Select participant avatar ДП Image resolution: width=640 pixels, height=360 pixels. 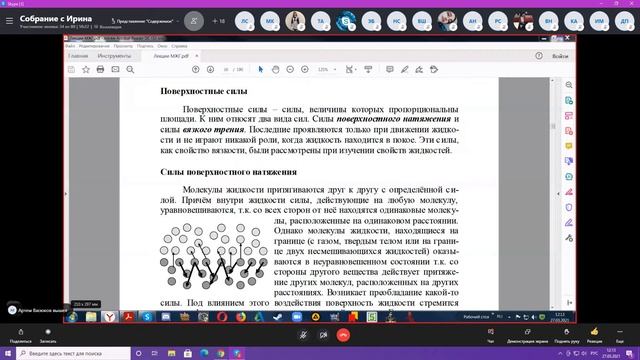tap(624, 21)
